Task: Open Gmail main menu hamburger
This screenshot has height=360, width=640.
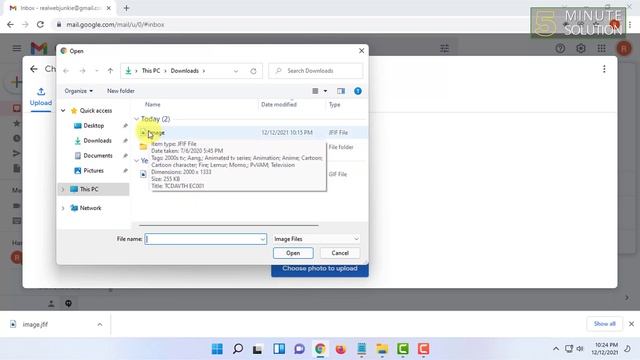Action: click(x=17, y=49)
